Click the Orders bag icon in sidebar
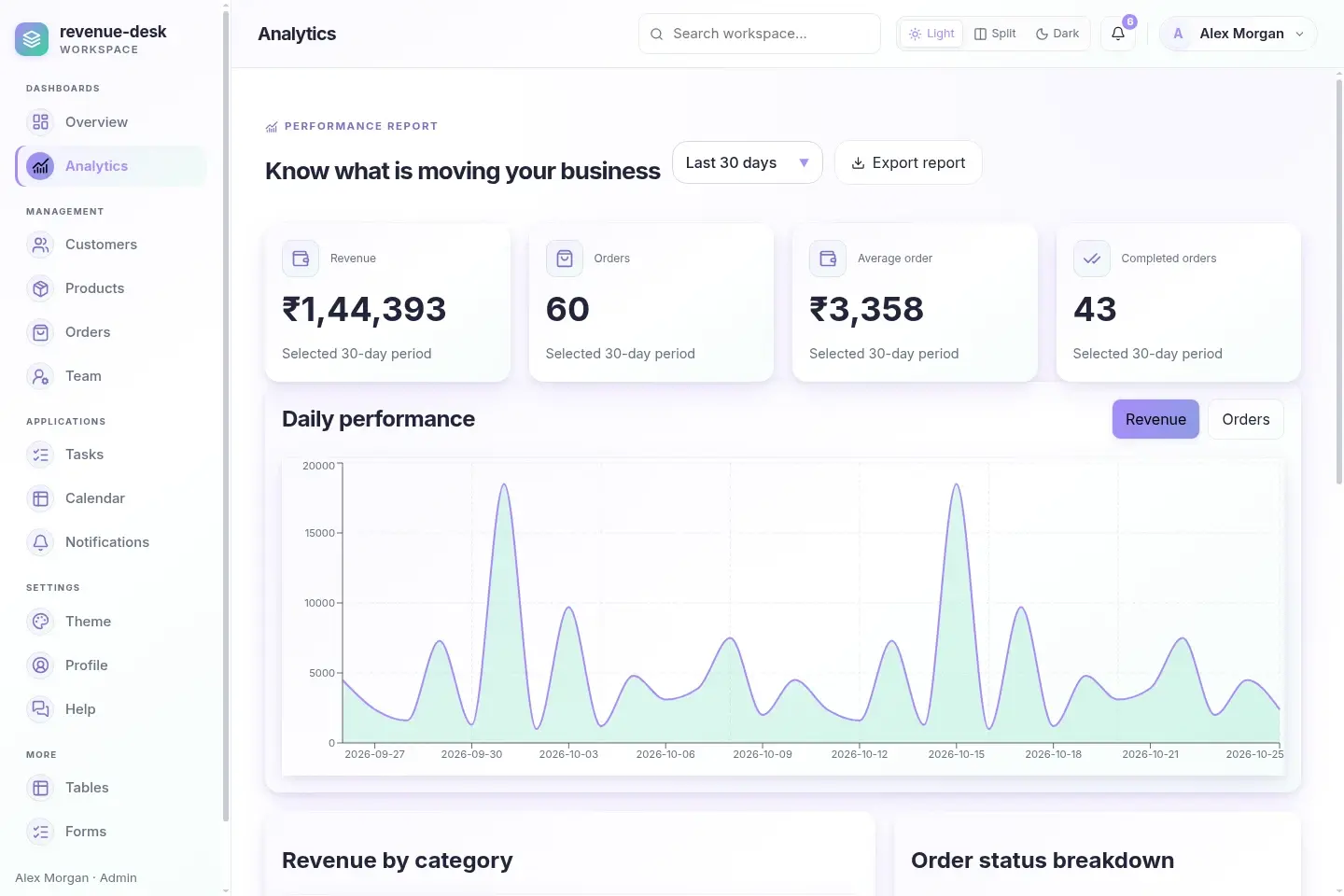The image size is (1344, 896). tap(40, 332)
